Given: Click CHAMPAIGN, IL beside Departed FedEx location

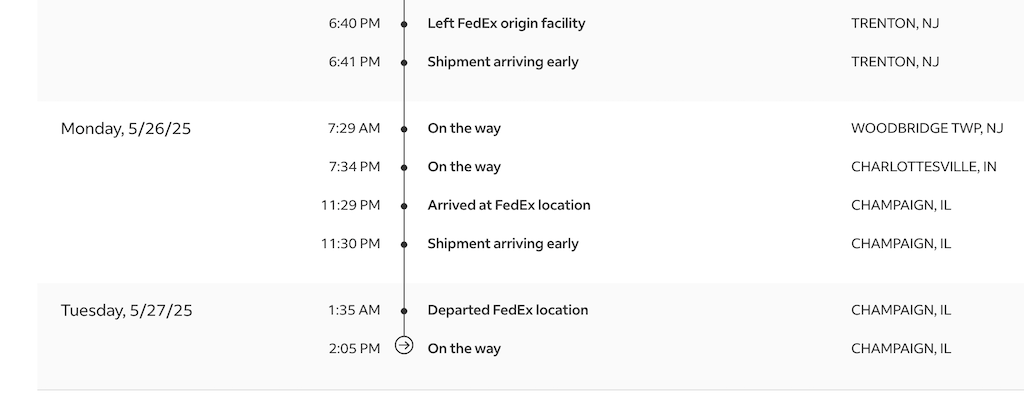Looking at the screenshot, I should coord(901,310).
